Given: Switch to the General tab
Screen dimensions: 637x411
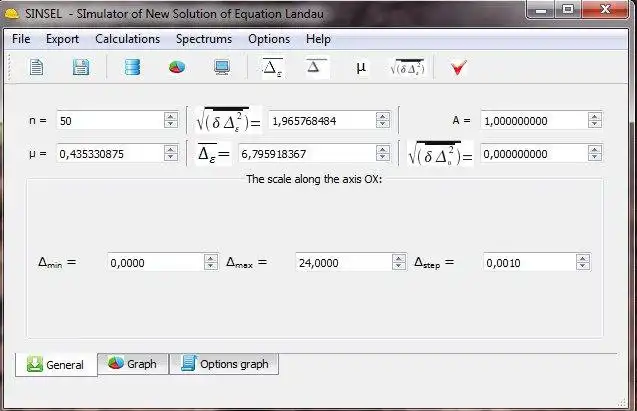Looking at the screenshot, I should pyautogui.click(x=56, y=364).
